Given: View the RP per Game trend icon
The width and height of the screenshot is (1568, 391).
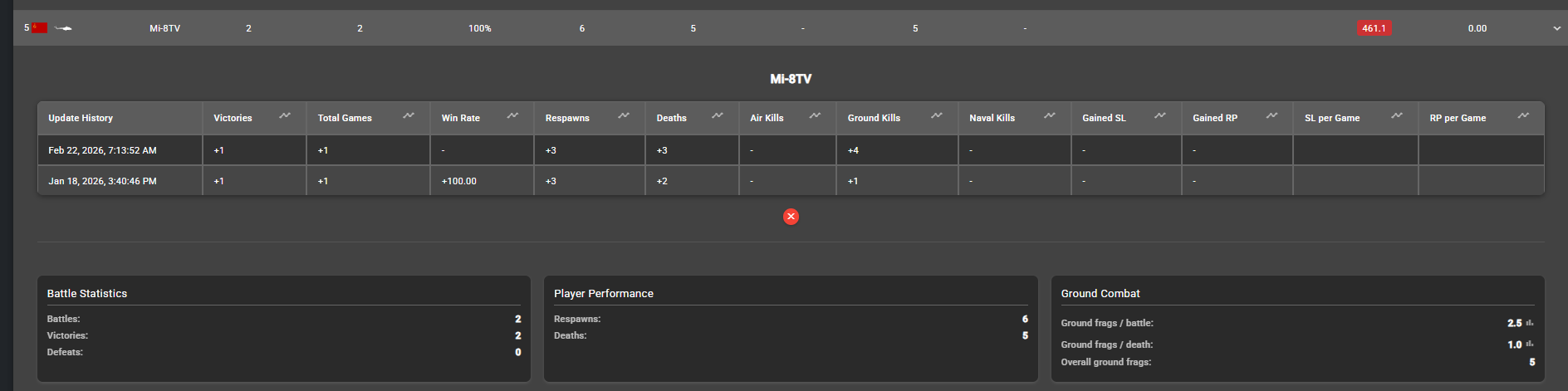Looking at the screenshot, I should click(x=1523, y=116).
